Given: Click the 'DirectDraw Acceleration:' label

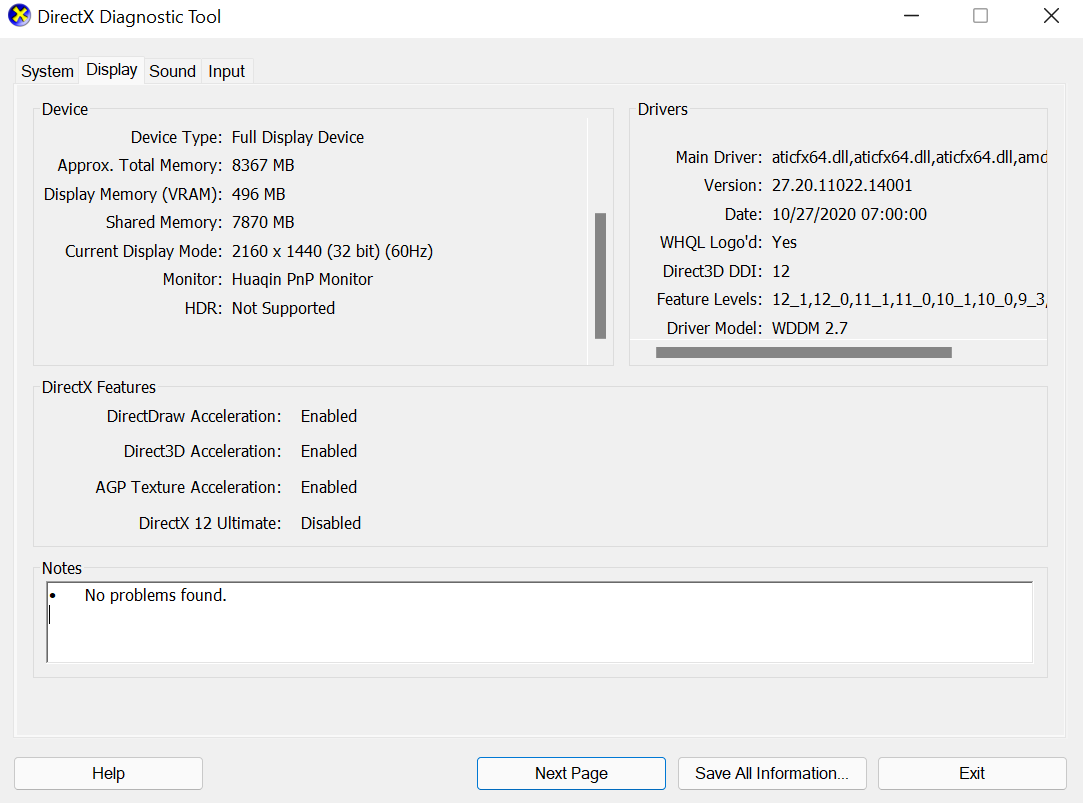Looking at the screenshot, I should click(x=194, y=416).
